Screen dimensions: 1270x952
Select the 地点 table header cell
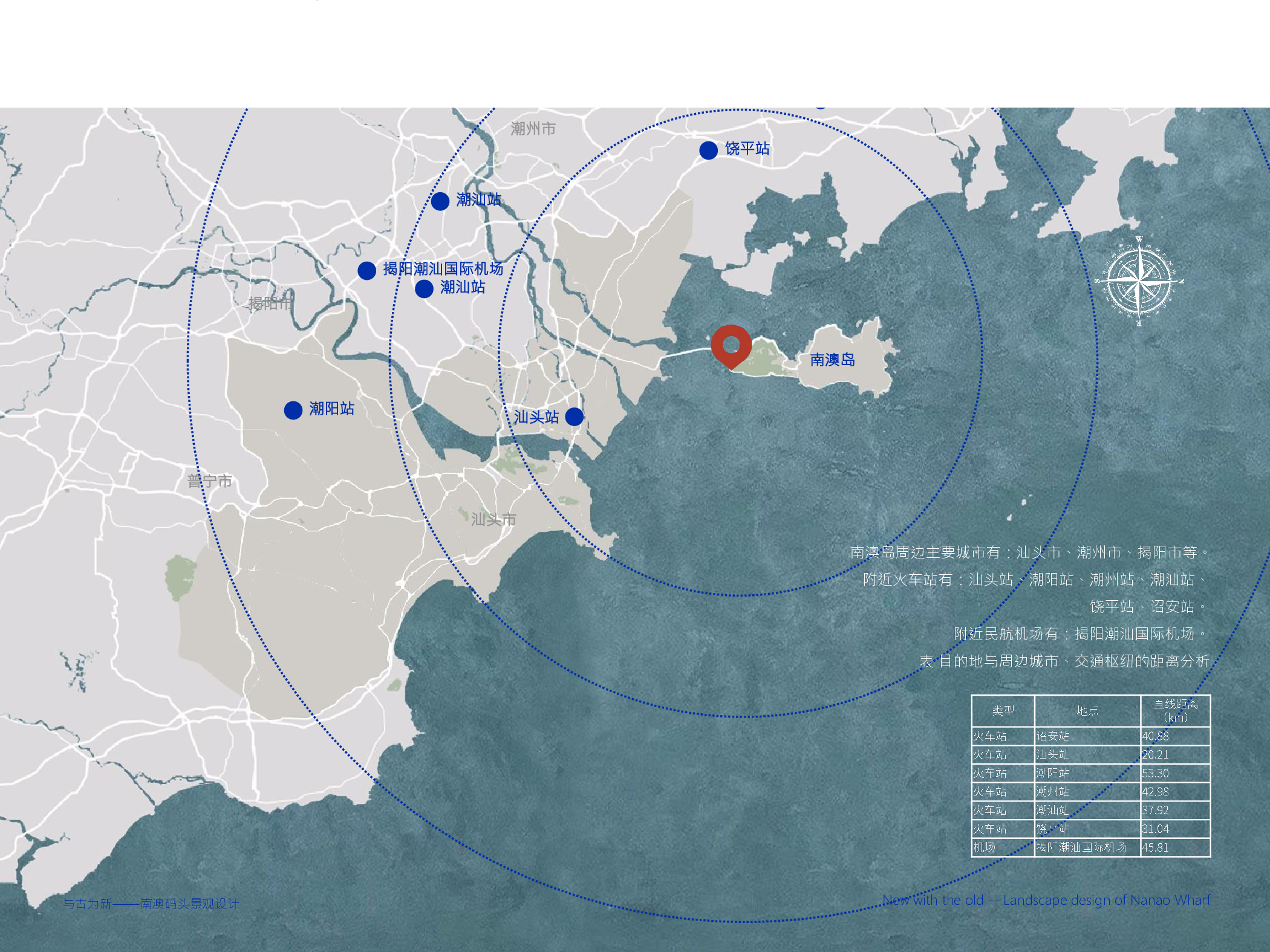coord(1087,711)
